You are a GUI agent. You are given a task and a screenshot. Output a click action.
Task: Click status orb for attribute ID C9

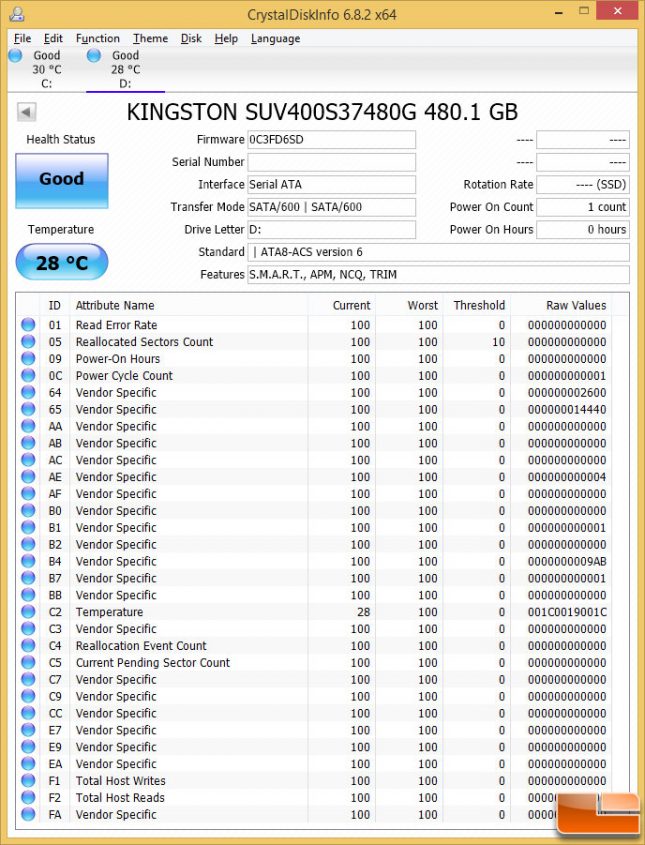coord(28,696)
